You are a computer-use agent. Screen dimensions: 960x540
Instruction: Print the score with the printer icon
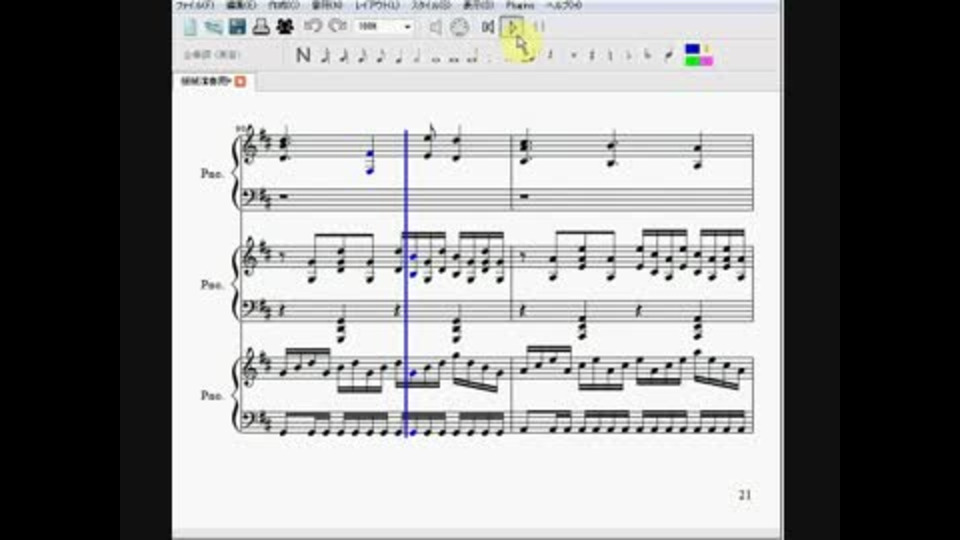pyautogui.click(x=261, y=27)
